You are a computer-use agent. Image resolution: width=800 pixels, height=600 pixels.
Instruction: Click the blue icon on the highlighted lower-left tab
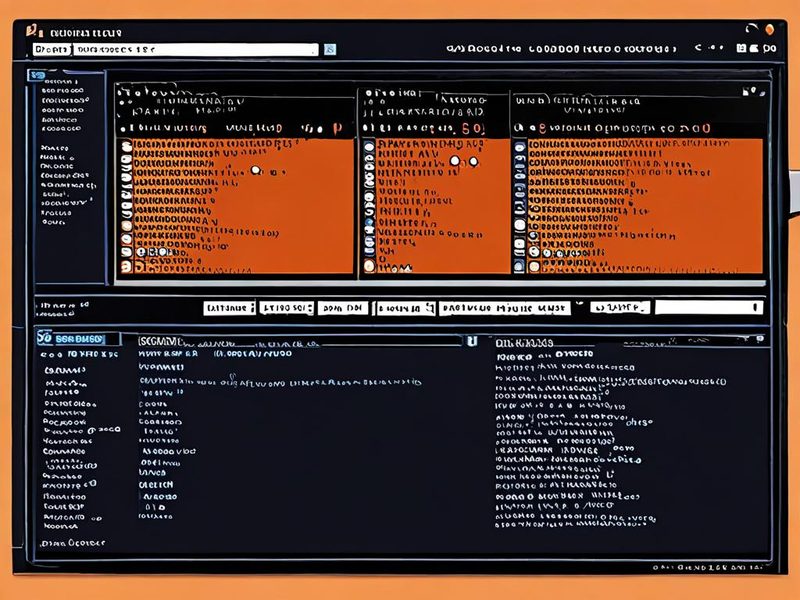[x=44, y=337]
